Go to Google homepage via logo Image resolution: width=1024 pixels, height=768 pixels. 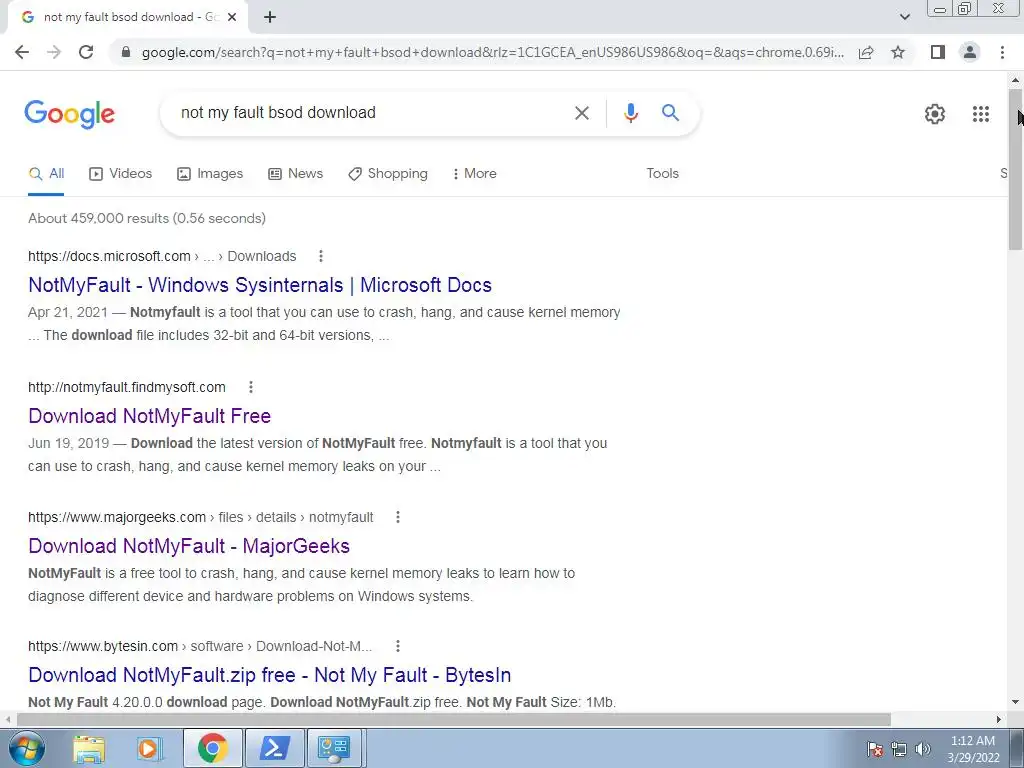click(69, 114)
